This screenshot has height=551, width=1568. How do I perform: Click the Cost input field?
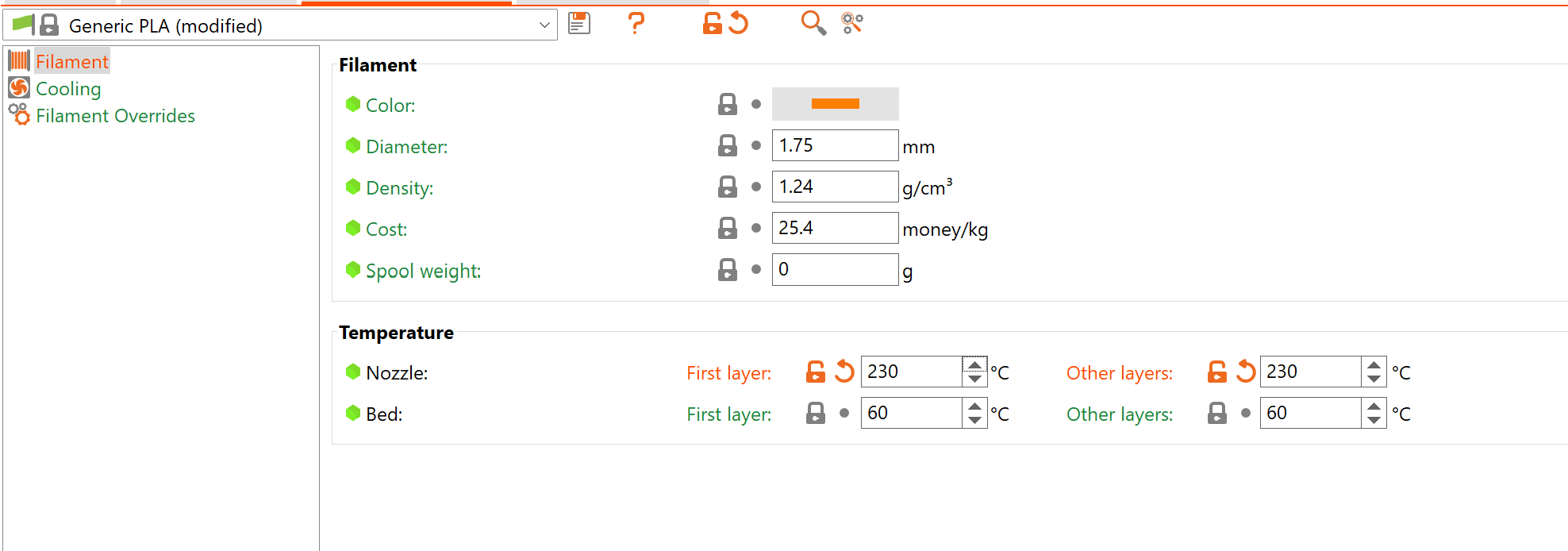tap(835, 228)
